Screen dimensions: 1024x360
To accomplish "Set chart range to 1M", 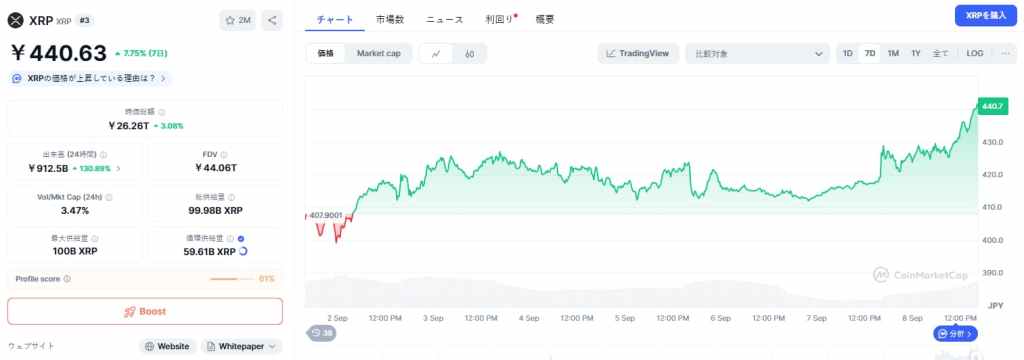I will 893,54.
